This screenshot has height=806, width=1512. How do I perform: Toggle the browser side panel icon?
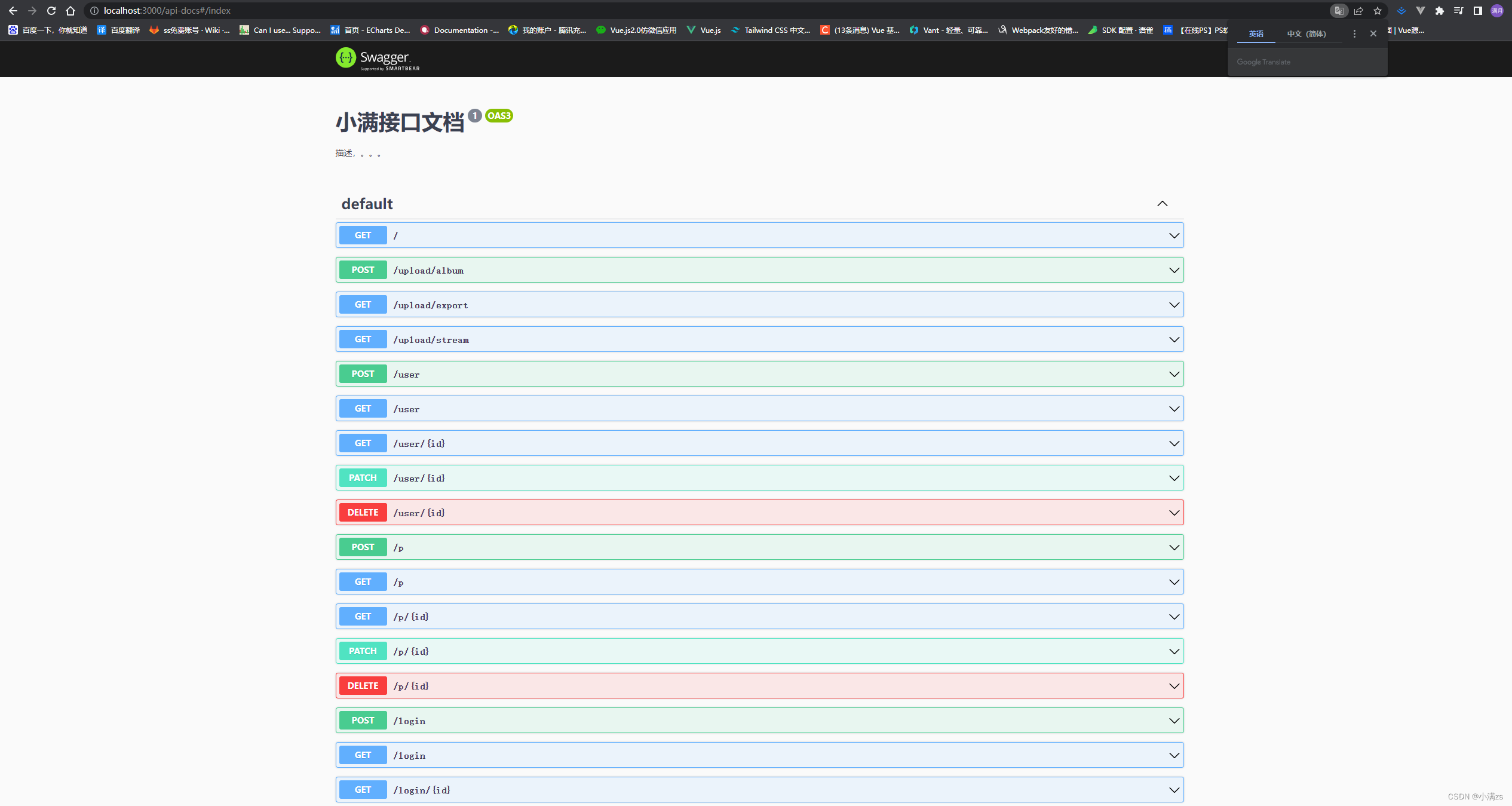(x=1478, y=11)
